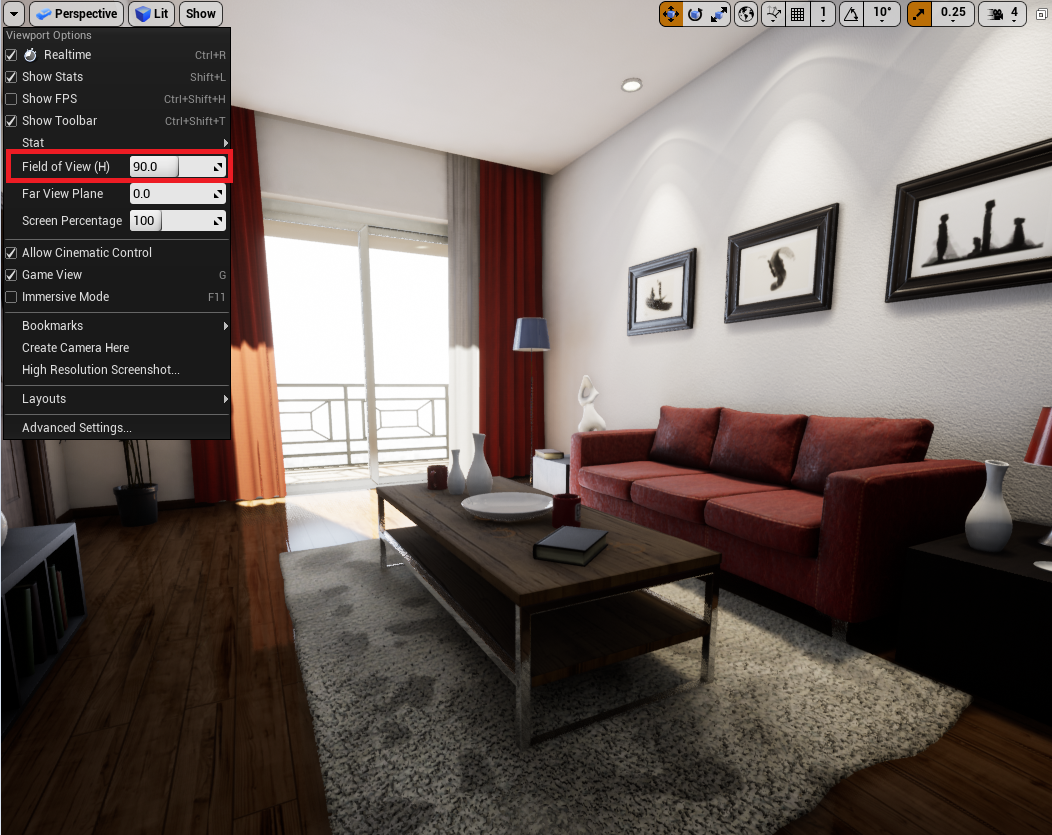Open the viewport options arrow button
Screen dimensions: 1052x835
pos(13,14)
